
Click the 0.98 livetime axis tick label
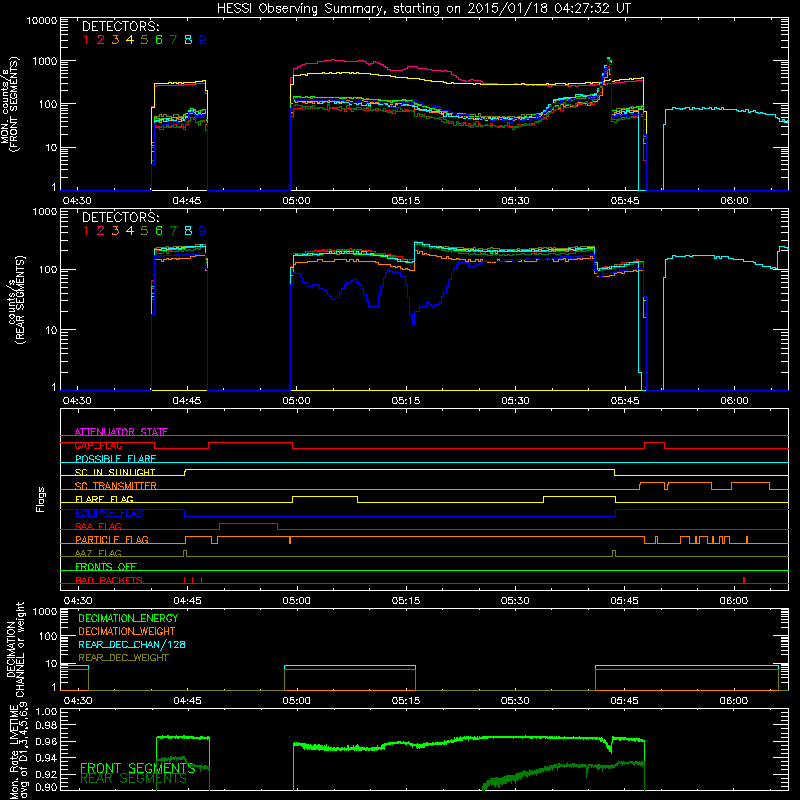coord(46,725)
